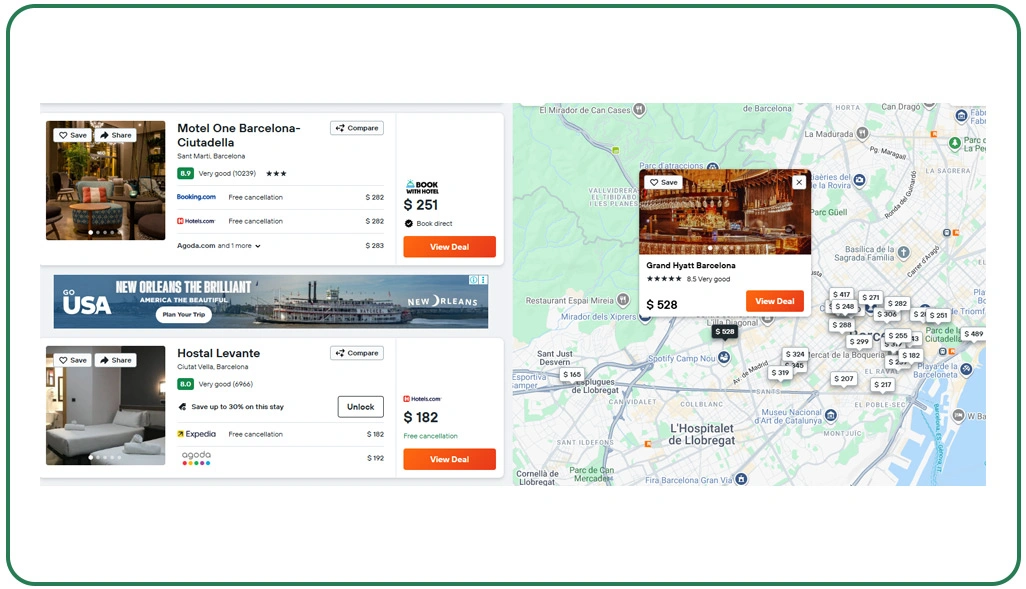Click View Deal for Motel One Barcelona
The width and height of the screenshot is (1026, 589).
[x=449, y=245]
